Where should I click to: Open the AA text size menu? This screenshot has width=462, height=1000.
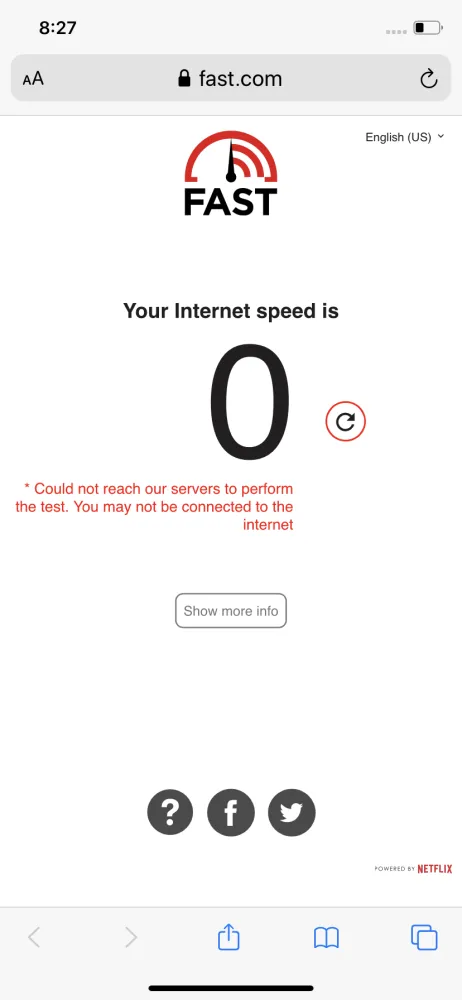33,79
